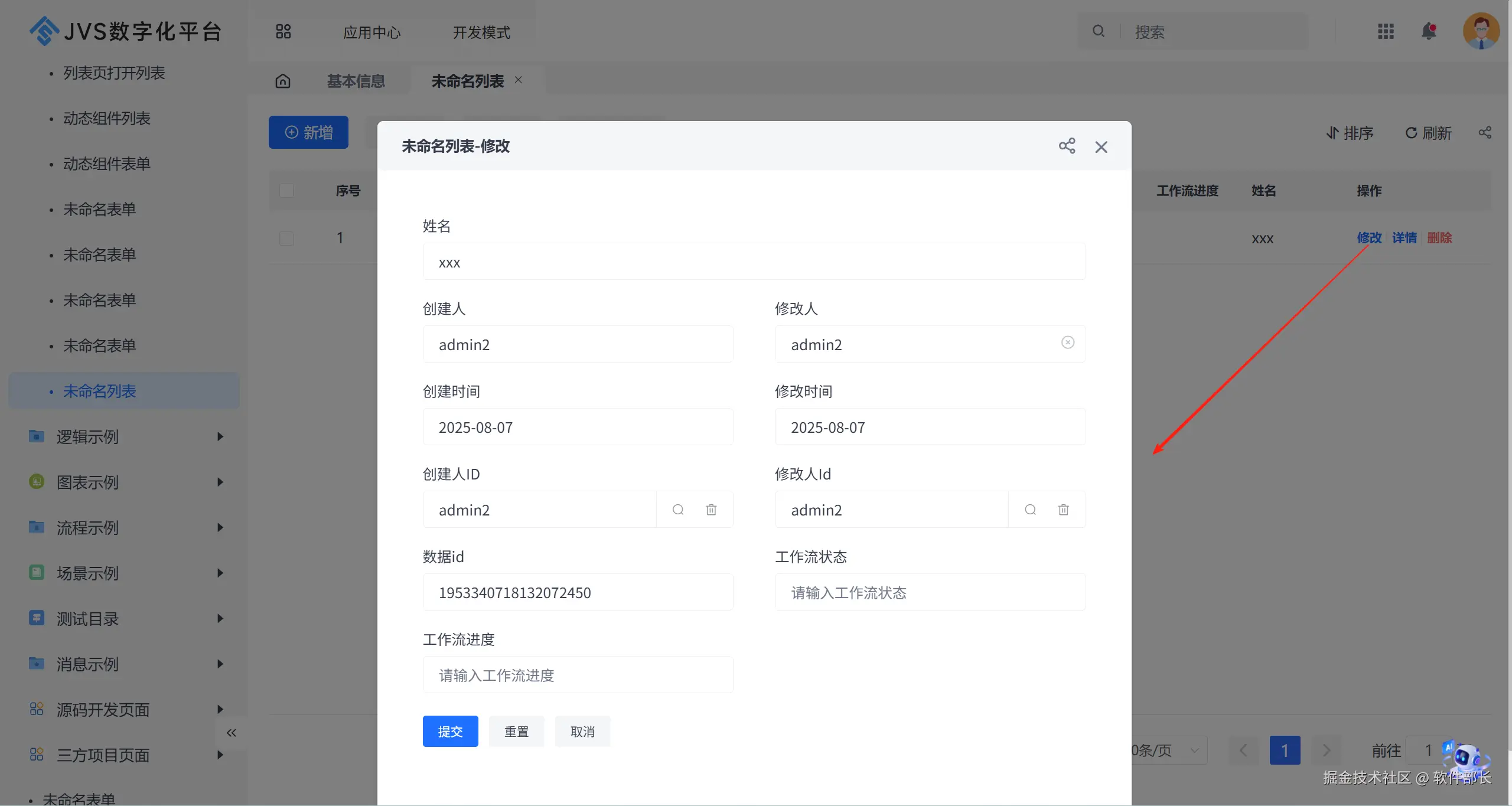Click search icon in 创建人ID field
Viewport: 1512px width, 806px height.
click(x=678, y=510)
